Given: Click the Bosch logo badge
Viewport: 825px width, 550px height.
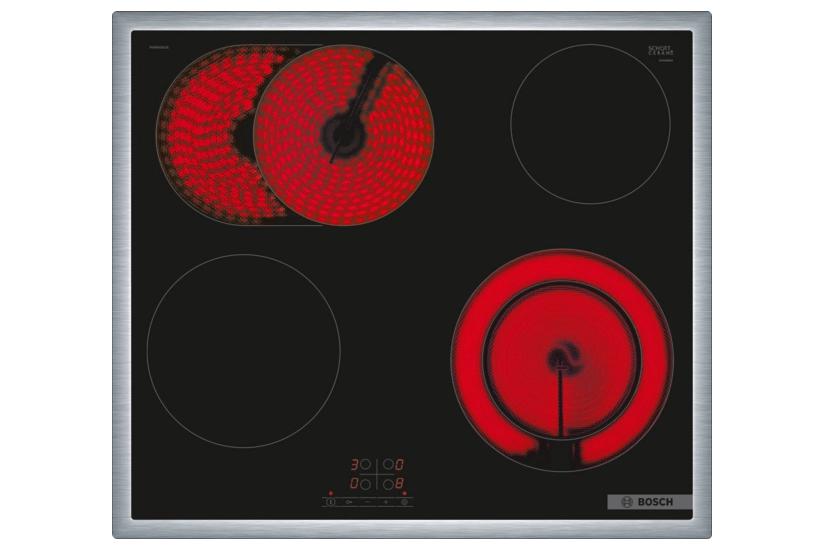Looking at the screenshot, I should point(649,502).
